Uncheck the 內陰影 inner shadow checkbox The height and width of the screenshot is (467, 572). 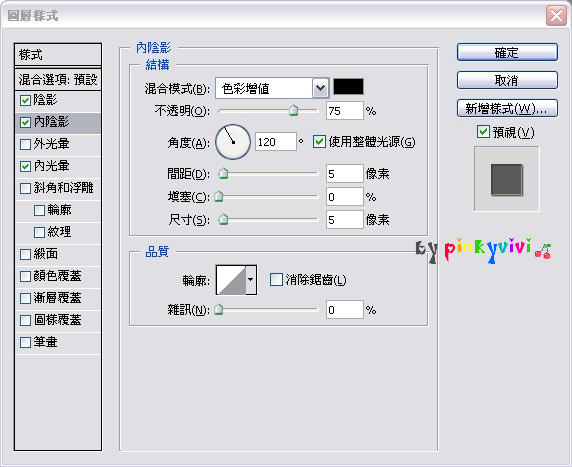(25, 122)
